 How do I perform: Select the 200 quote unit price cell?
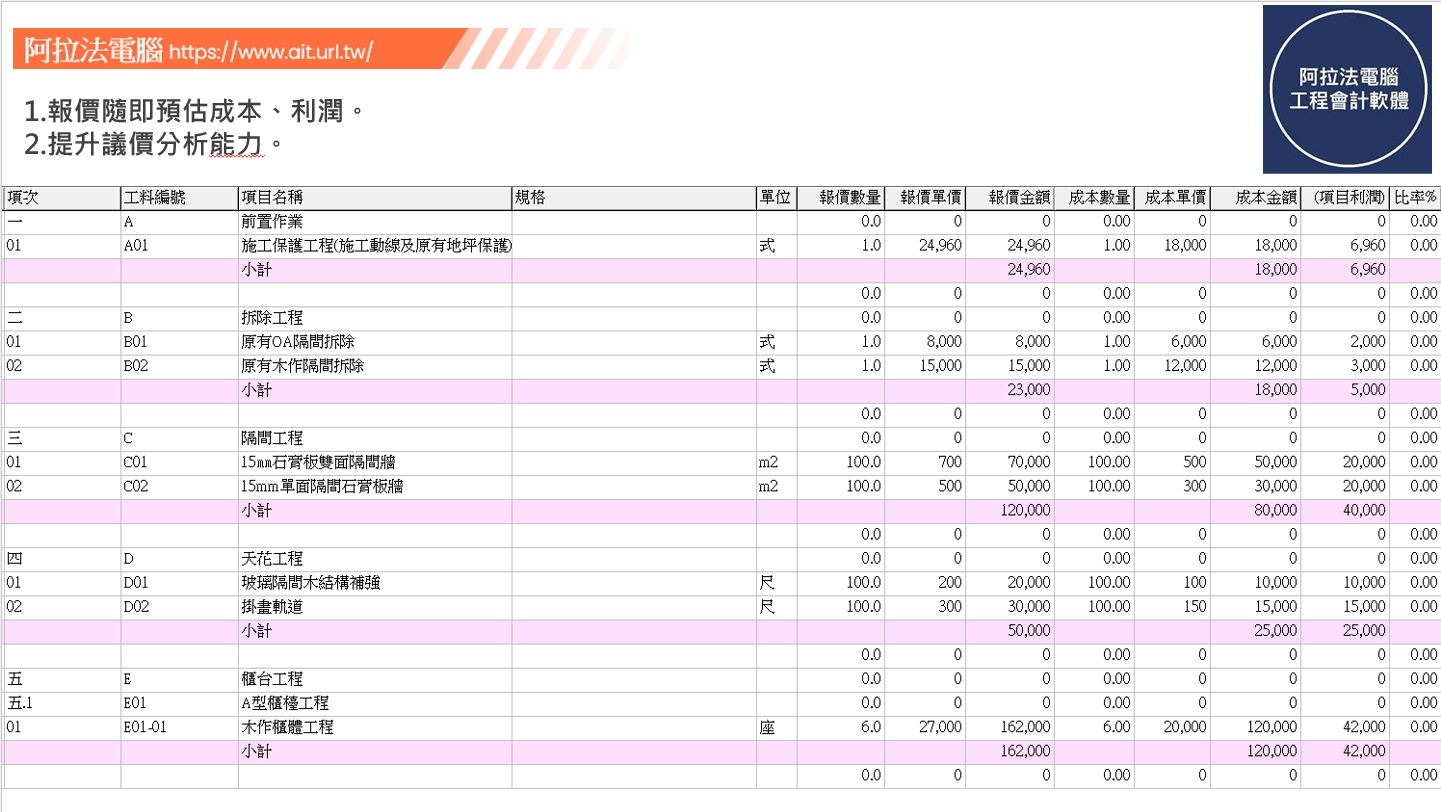tap(925, 582)
